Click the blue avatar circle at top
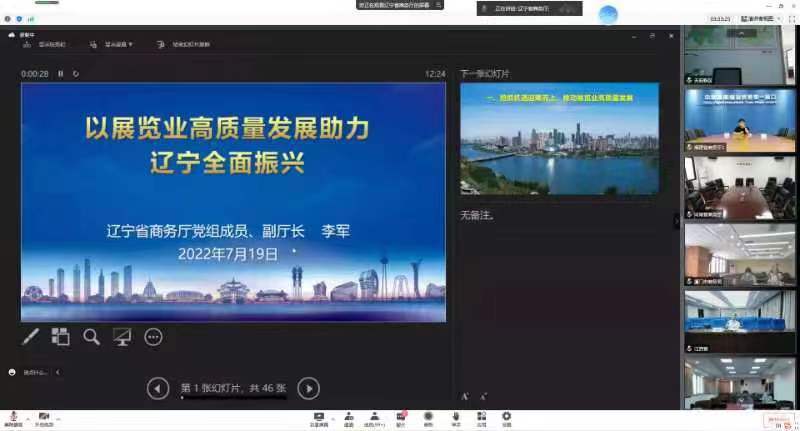 tap(608, 14)
